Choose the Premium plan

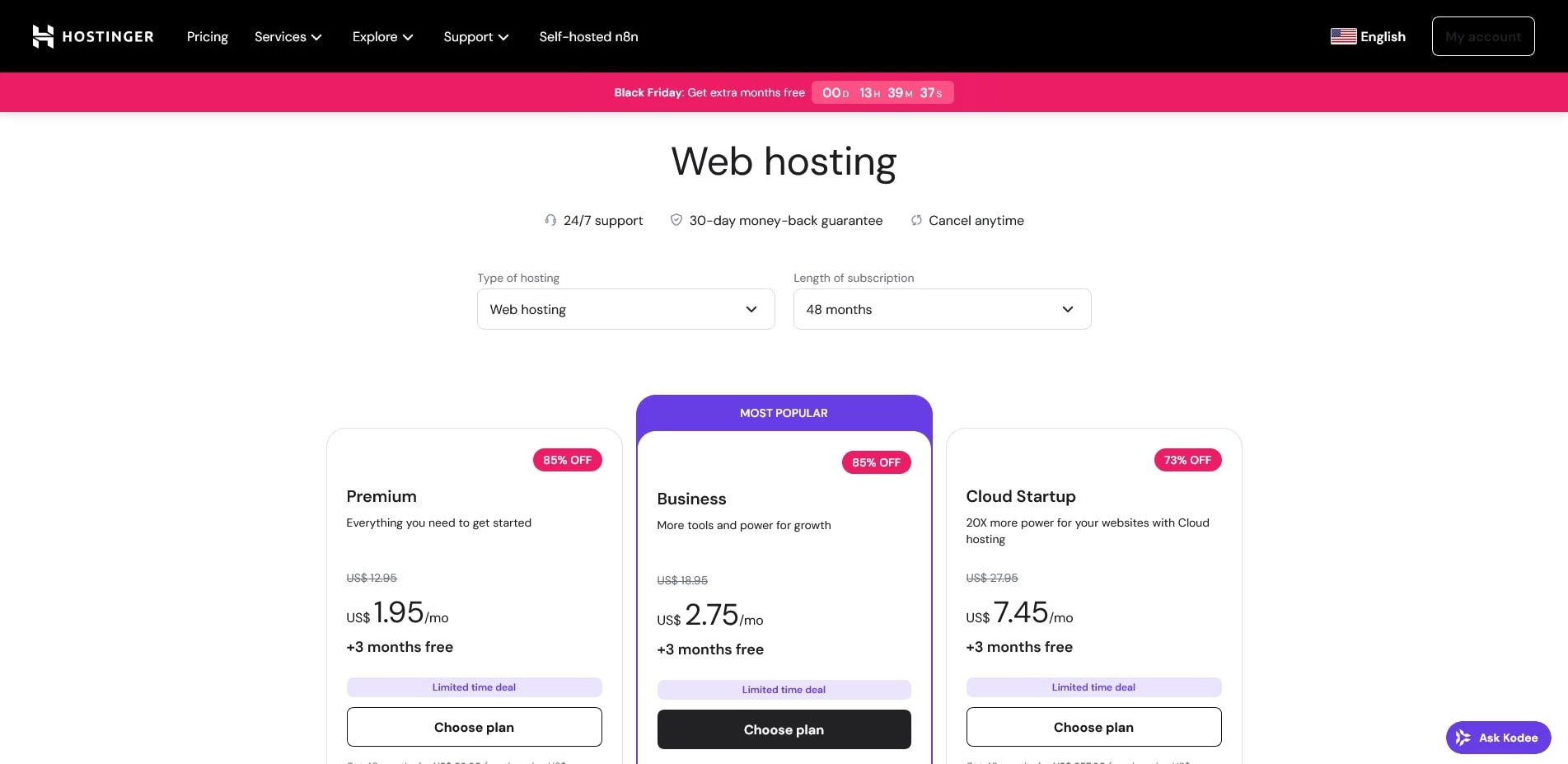[x=474, y=727]
